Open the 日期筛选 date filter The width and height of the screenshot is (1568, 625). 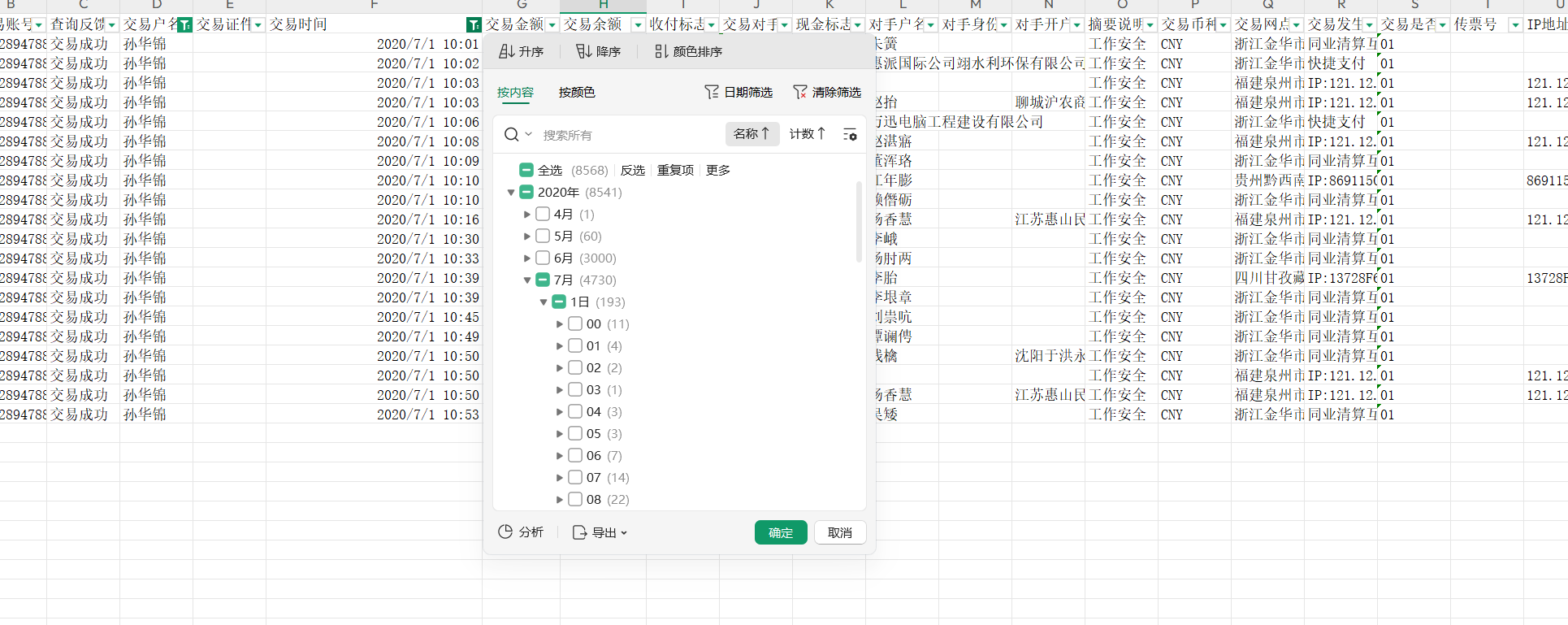(x=739, y=92)
